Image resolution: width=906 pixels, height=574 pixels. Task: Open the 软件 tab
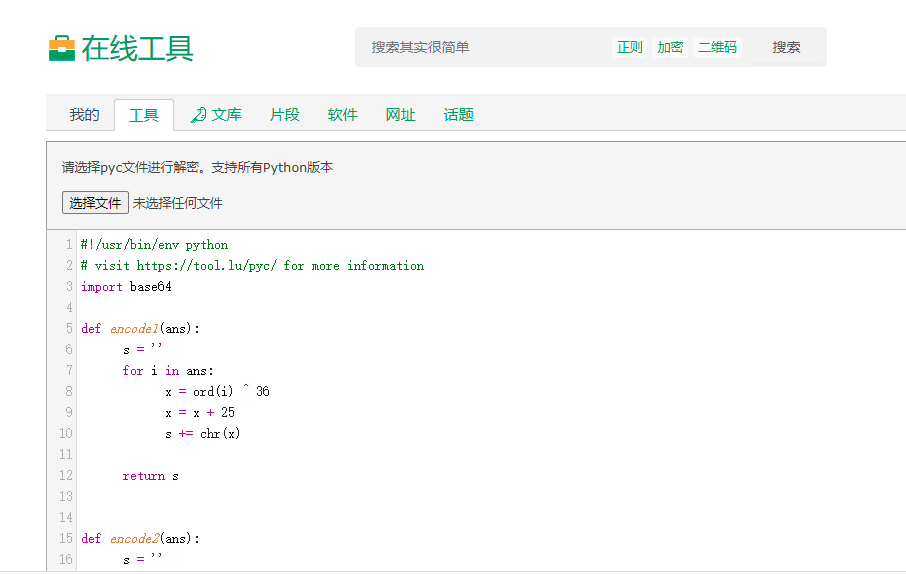(343, 114)
